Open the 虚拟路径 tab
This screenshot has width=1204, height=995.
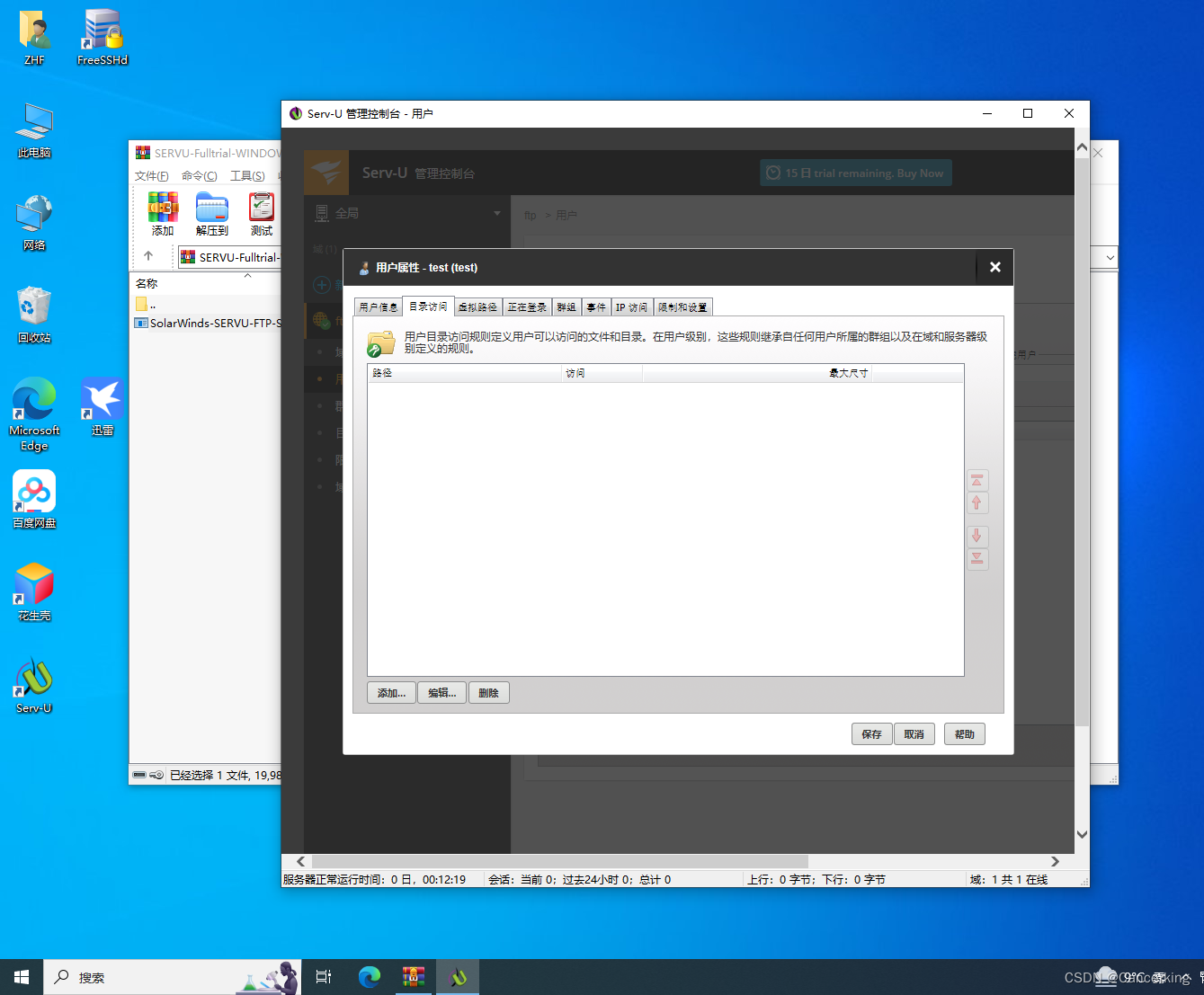point(477,307)
